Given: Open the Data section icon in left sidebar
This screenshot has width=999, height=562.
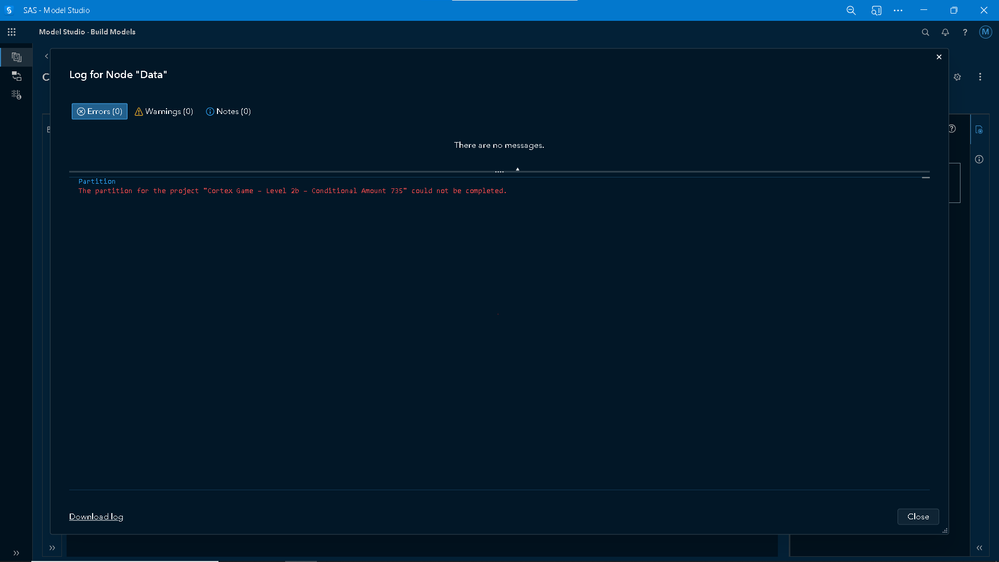Looking at the screenshot, I should pos(16,57).
